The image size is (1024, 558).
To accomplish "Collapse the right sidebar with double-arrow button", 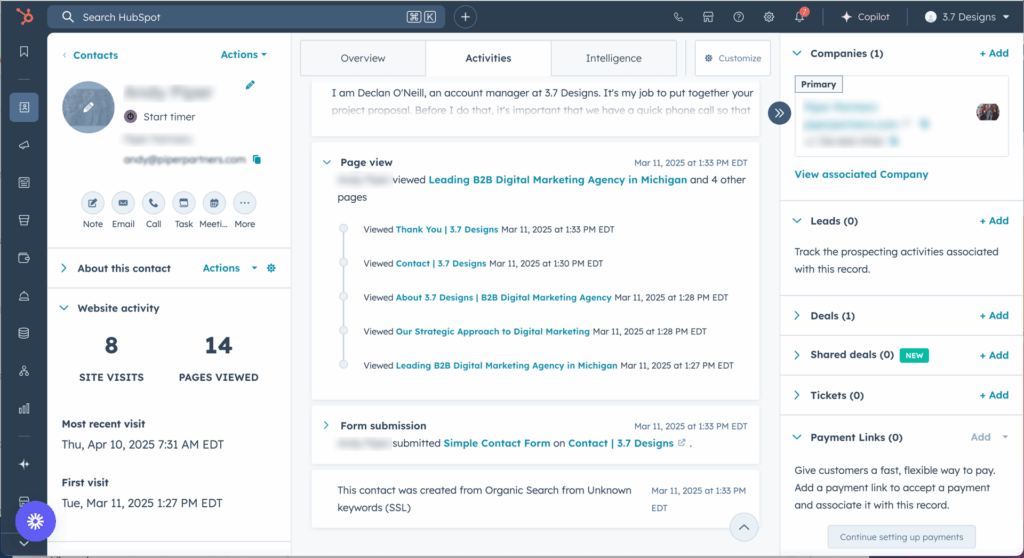I will tap(780, 113).
